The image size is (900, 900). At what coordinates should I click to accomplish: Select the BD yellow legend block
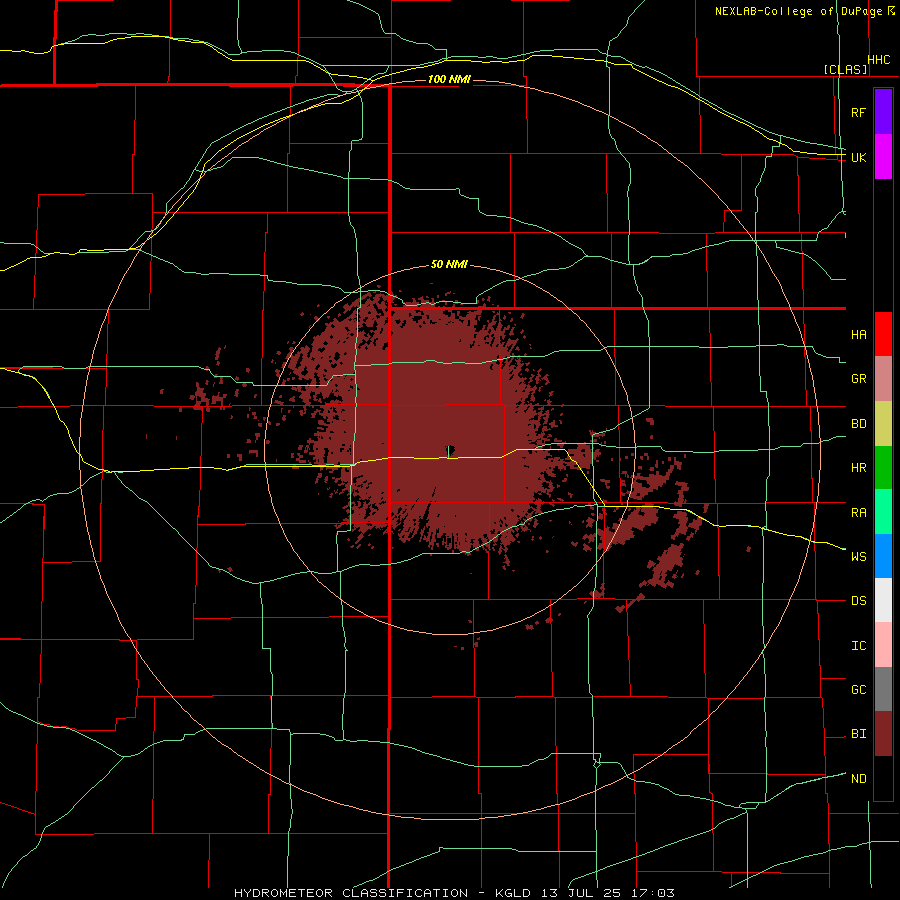coord(883,423)
